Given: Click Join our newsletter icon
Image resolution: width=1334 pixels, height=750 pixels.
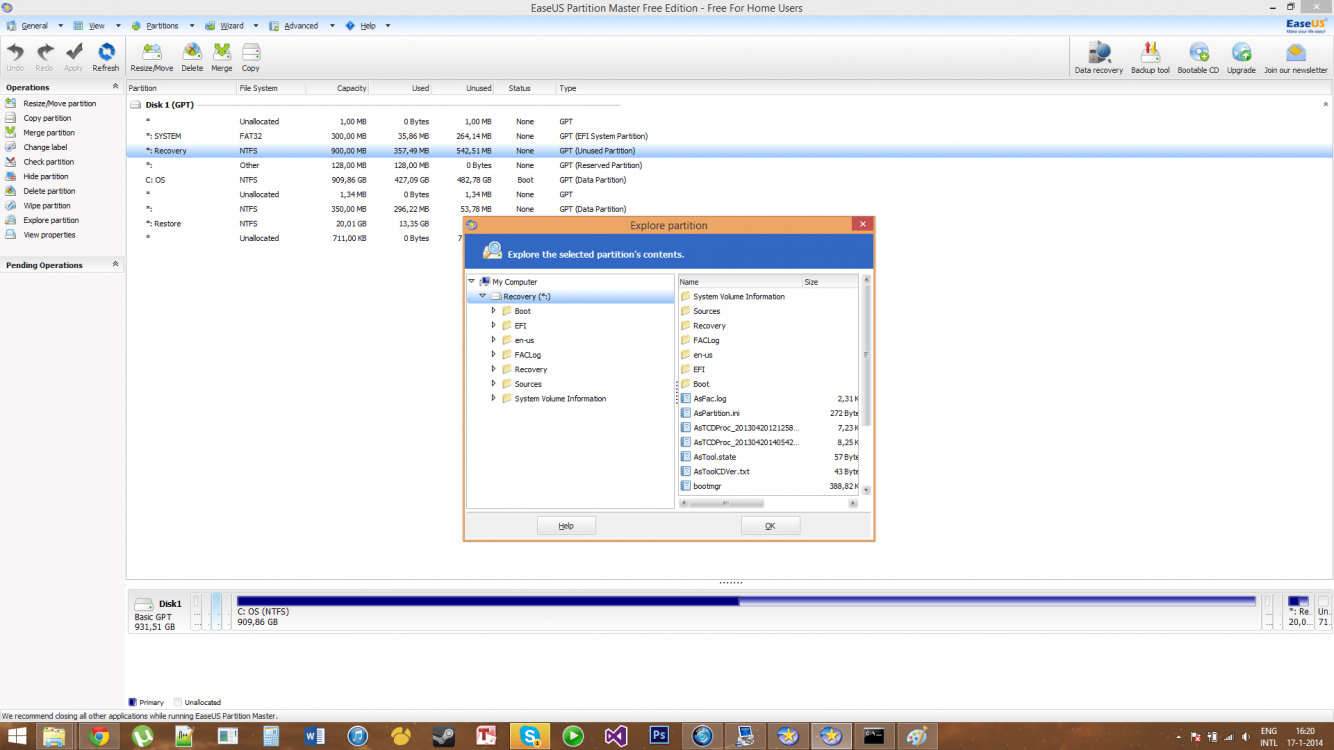Looking at the screenshot, I should (1296, 58).
